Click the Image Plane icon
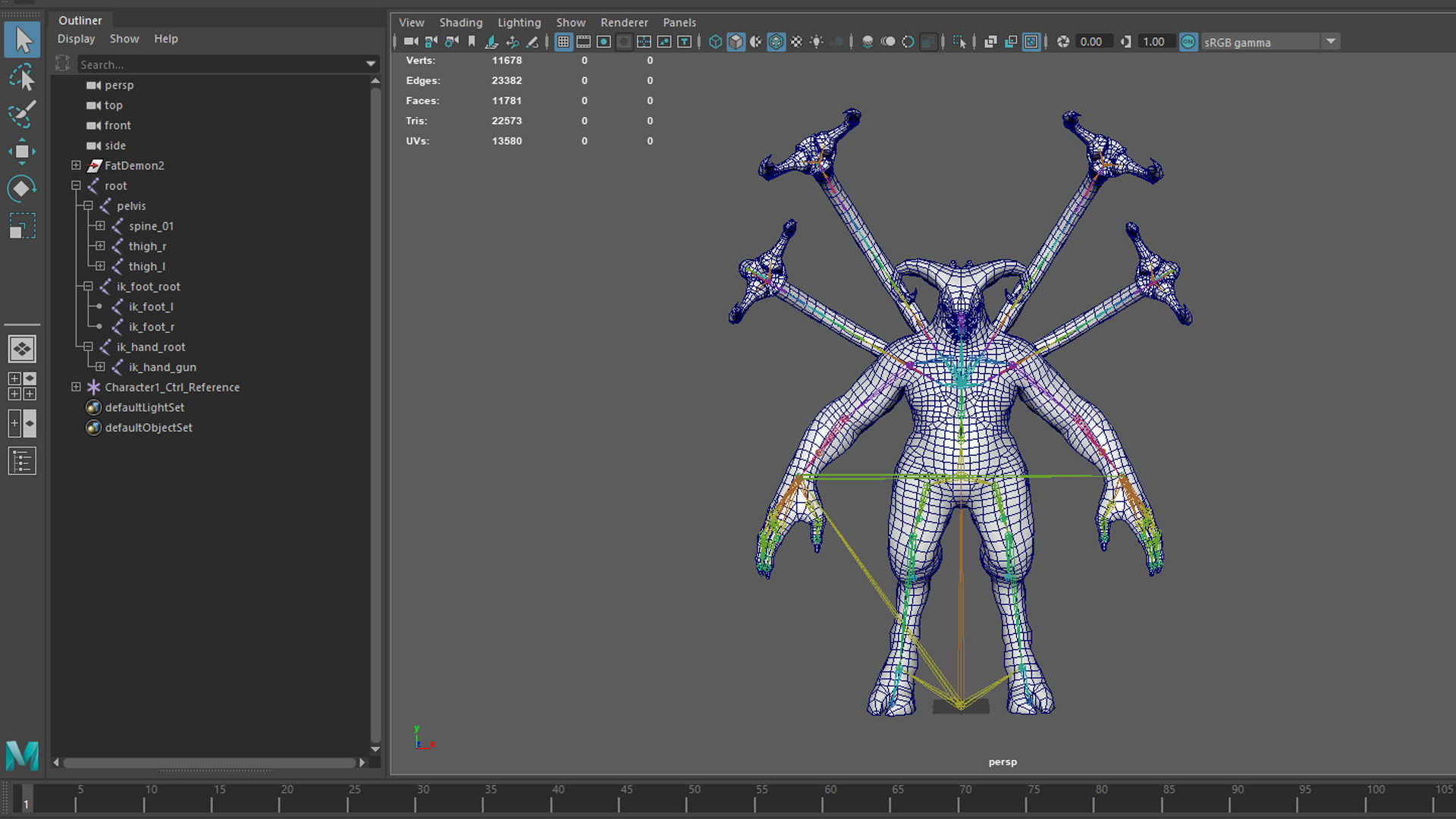1456x819 pixels. [491, 42]
